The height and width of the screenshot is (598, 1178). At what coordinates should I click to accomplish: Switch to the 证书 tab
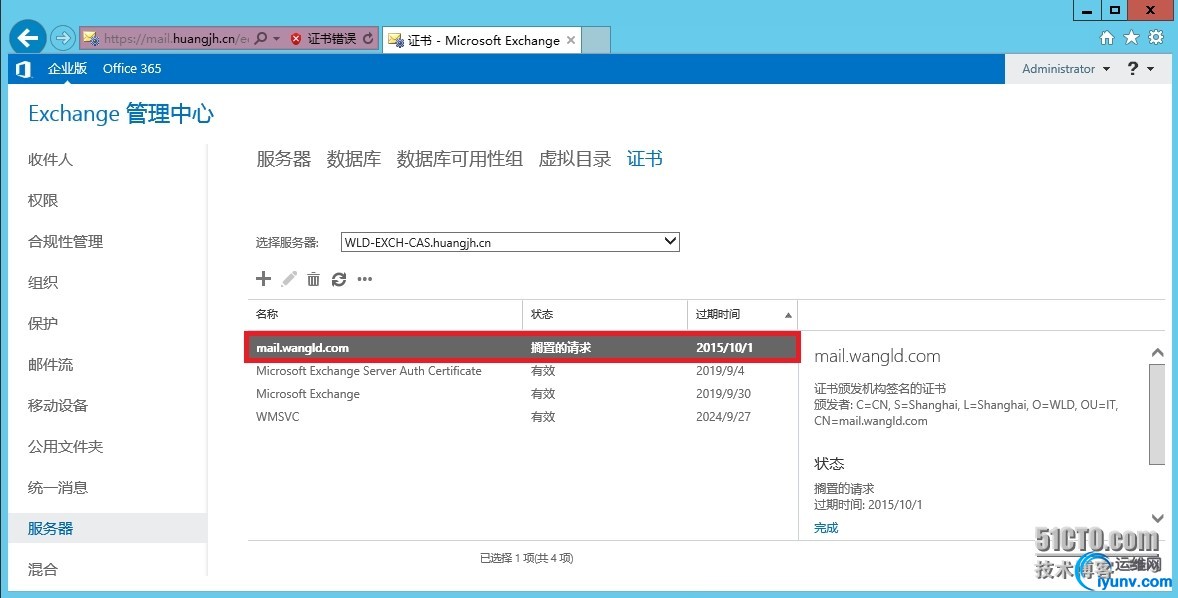[x=645, y=159]
